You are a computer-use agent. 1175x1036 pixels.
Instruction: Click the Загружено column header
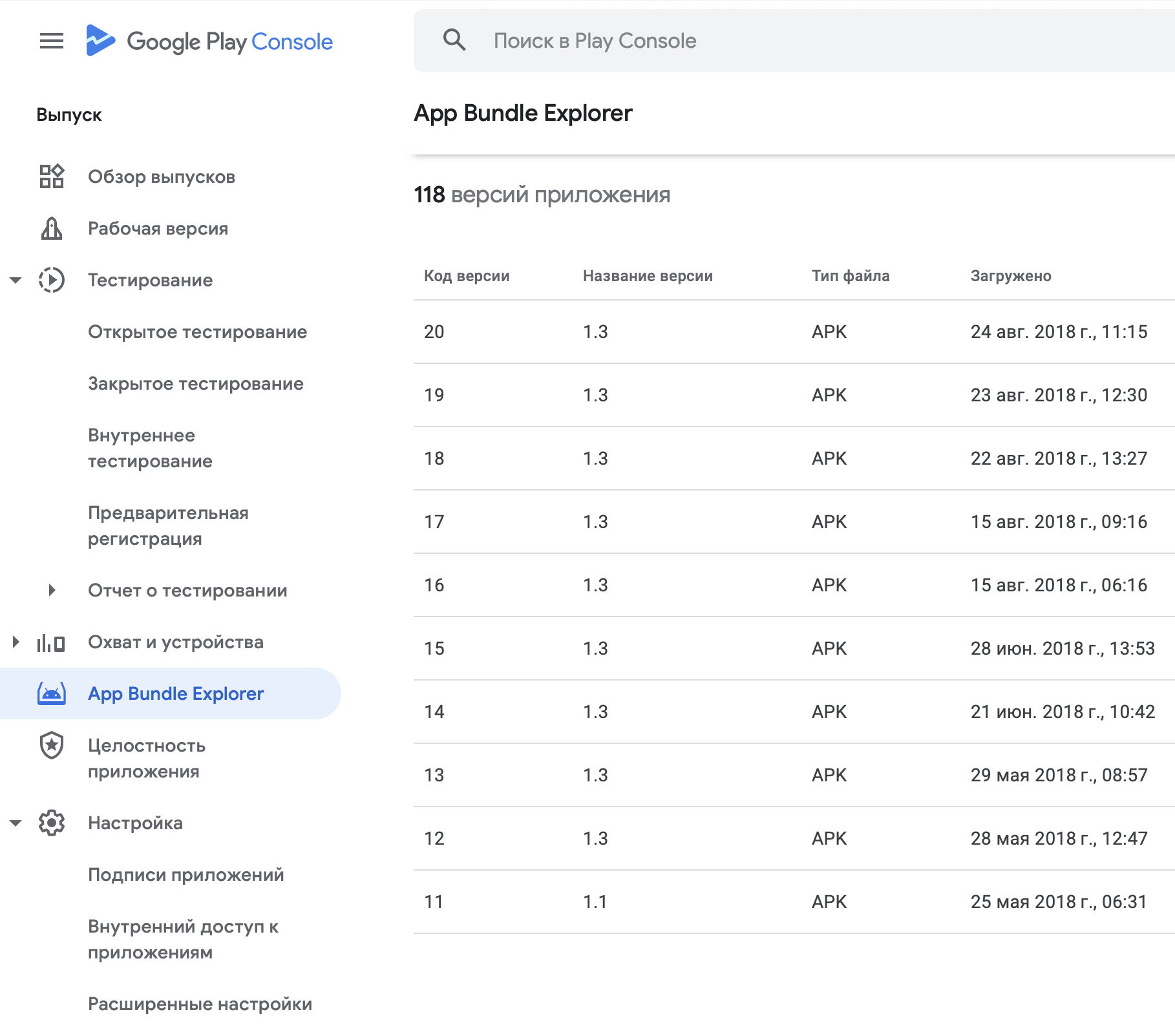click(1011, 276)
